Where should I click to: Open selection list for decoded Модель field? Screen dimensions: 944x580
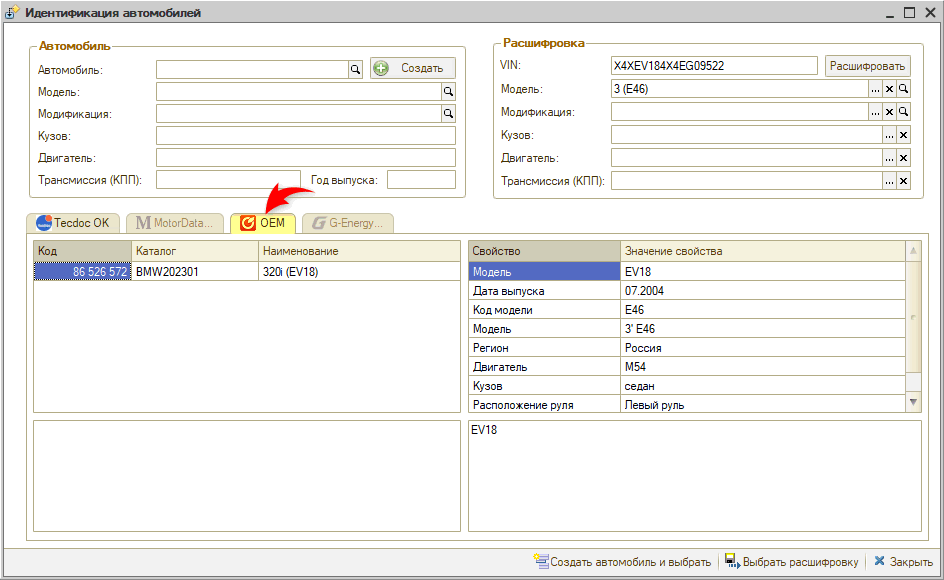click(x=875, y=89)
